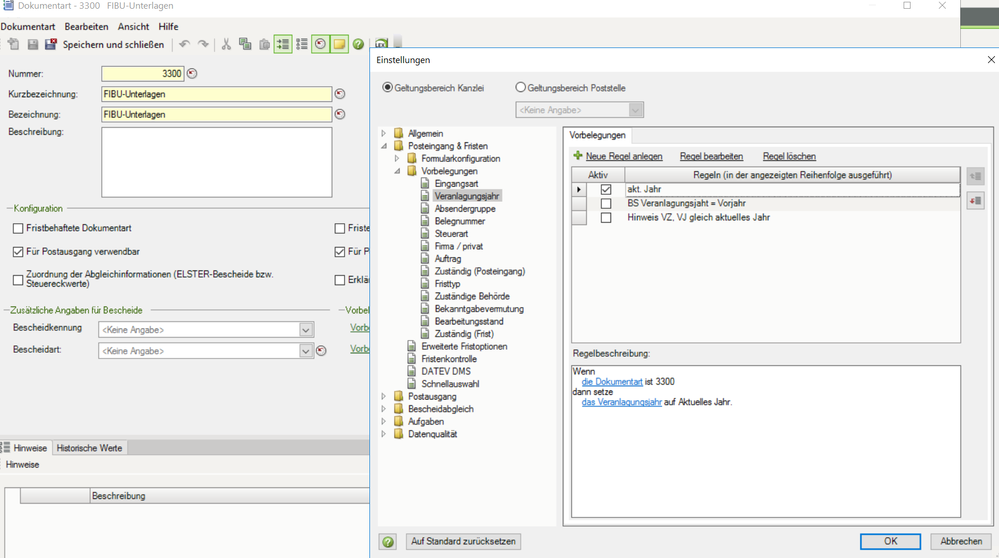Click the redo arrow icon
The height and width of the screenshot is (558, 999).
[203, 44]
